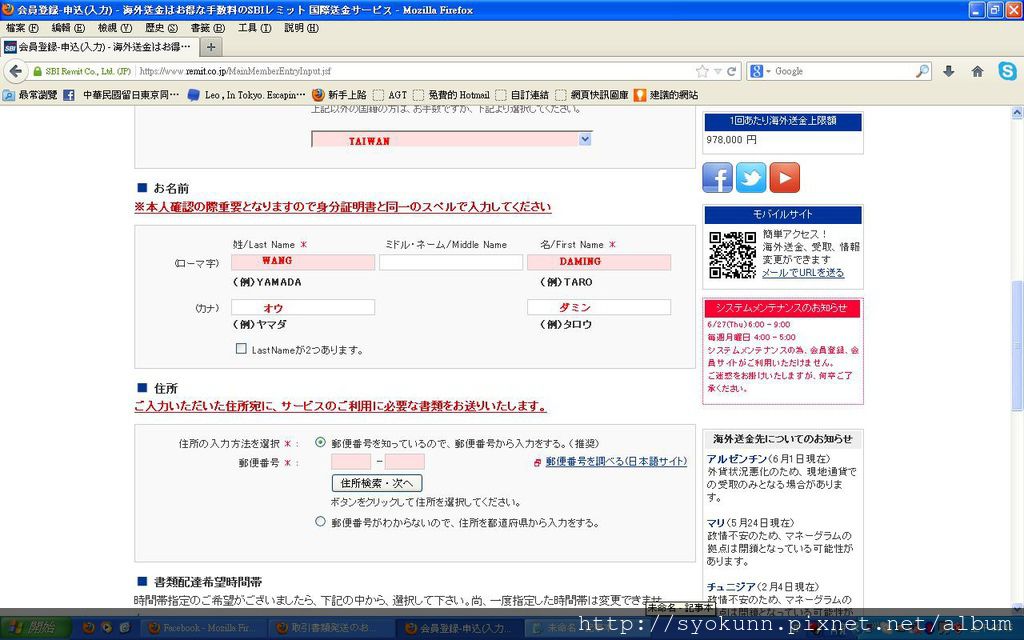Click the address bar URL
This screenshot has height=640, width=1024.
(x=235, y=71)
